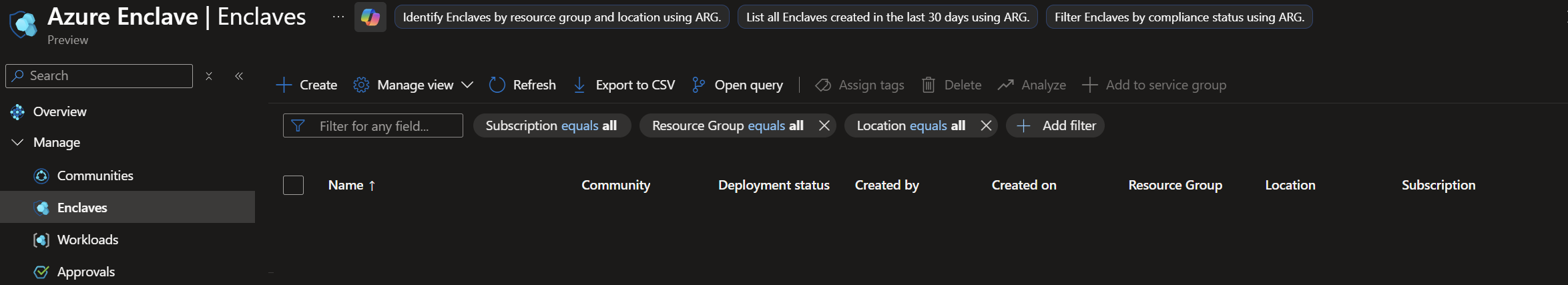Click the sort arrow beside Name

(372, 186)
